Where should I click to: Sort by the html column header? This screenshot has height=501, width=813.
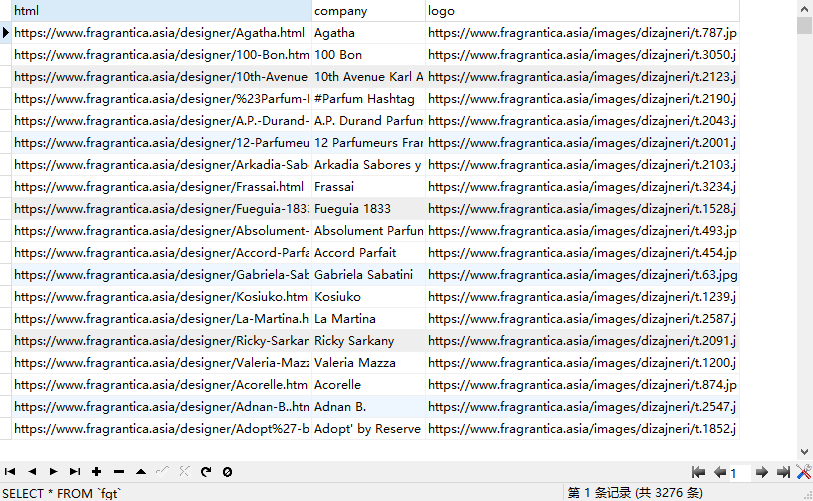pos(161,11)
